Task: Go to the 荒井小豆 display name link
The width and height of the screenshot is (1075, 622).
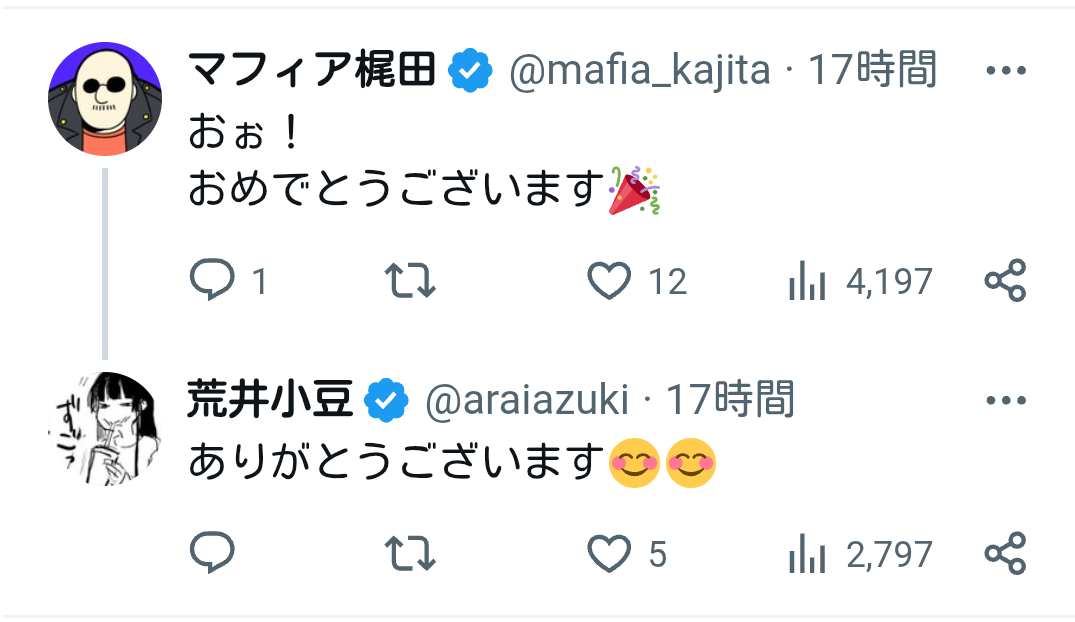Action: click(270, 401)
